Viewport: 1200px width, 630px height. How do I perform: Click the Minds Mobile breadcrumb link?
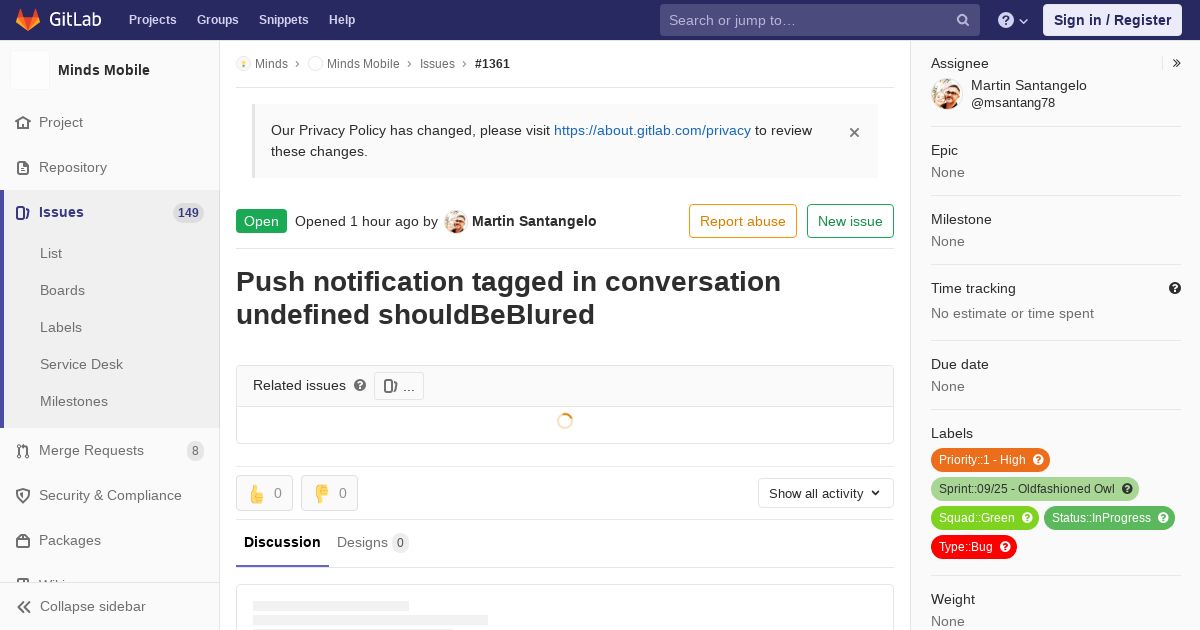pyautogui.click(x=363, y=64)
